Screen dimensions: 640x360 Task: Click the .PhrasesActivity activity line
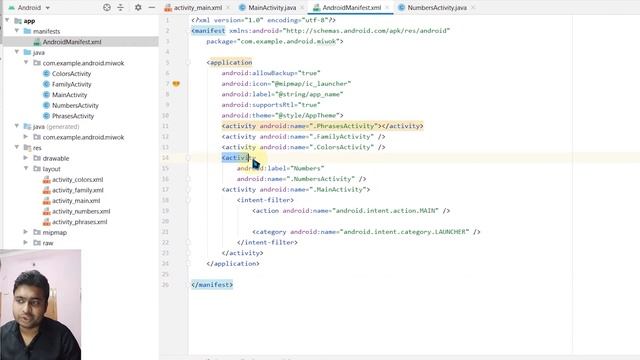322,126
